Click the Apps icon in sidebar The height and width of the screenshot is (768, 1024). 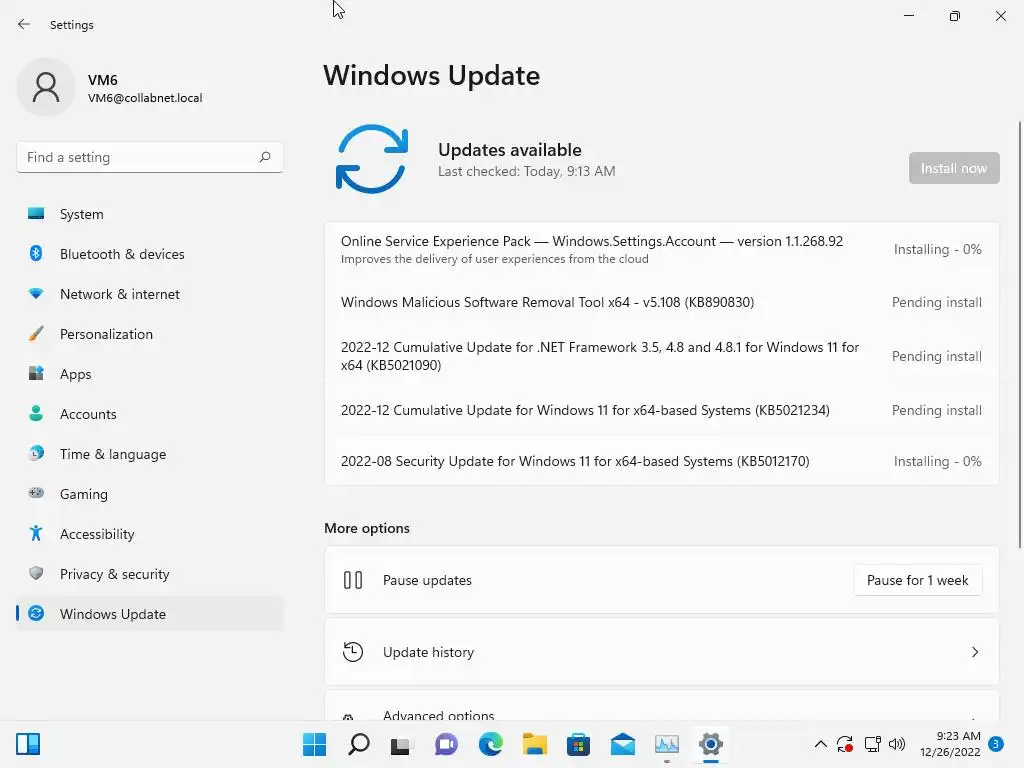click(x=36, y=374)
